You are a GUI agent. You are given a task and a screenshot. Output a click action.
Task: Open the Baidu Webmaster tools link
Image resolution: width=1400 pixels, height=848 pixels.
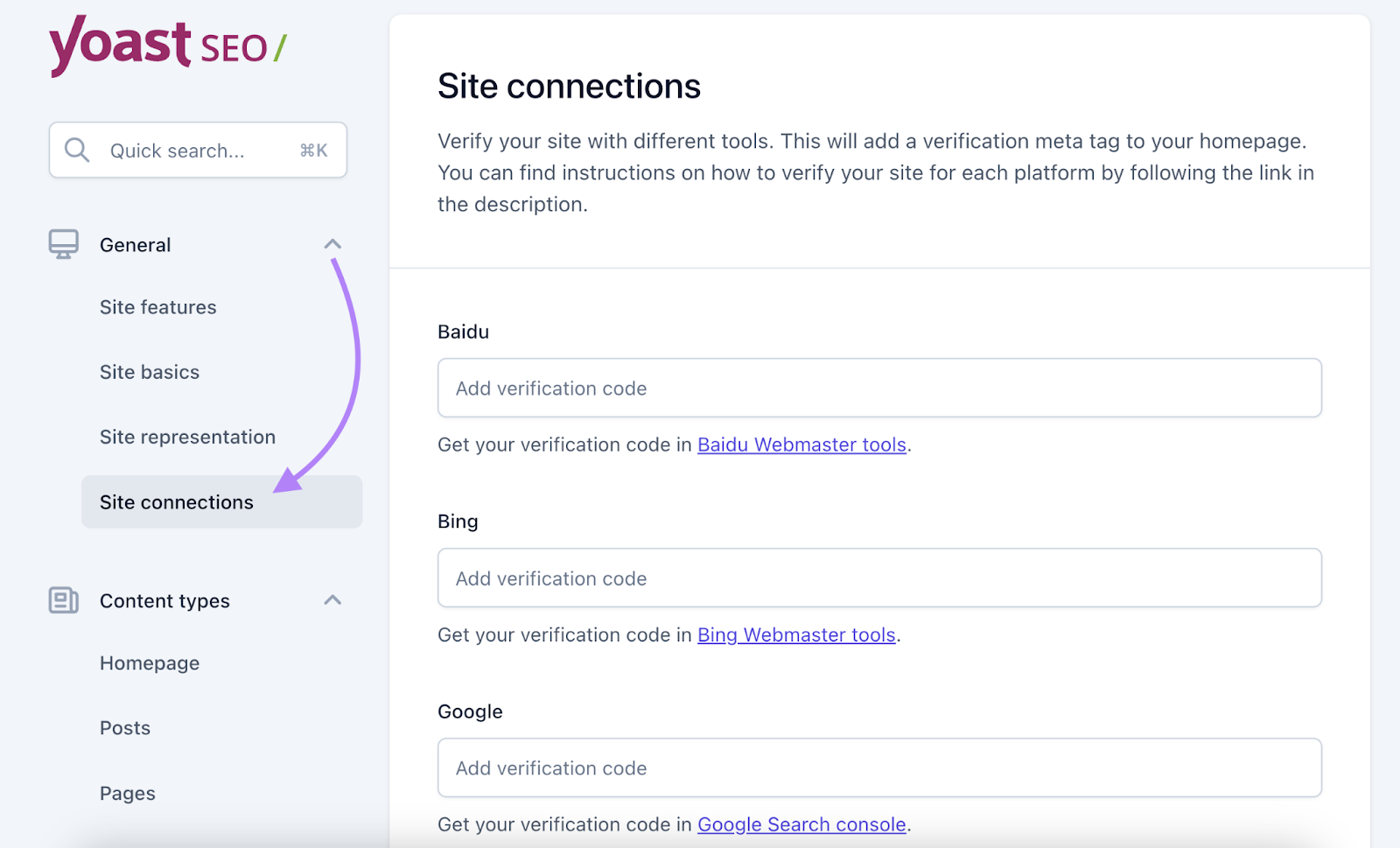pos(801,445)
